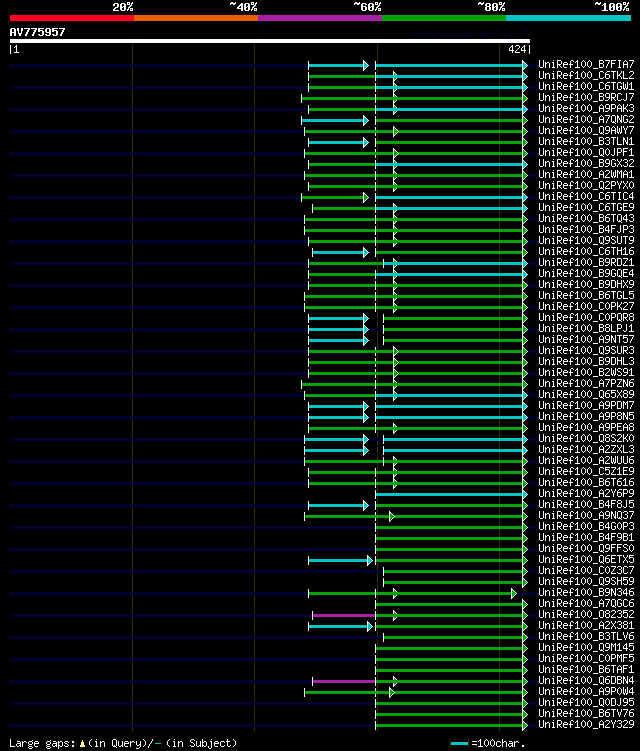Image resolution: width=640 pixels, height=751 pixels.
Task: Select UniRef100_B4FJP3 label
Action: 586,229
